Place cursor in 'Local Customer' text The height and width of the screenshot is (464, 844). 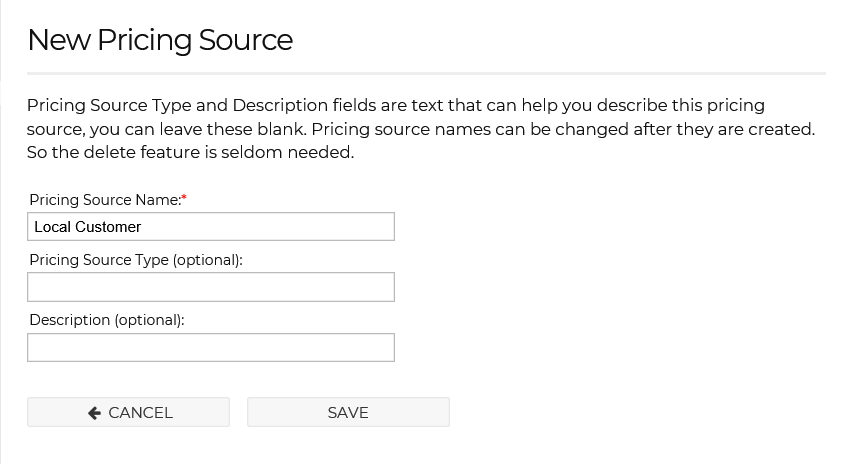tap(88, 227)
